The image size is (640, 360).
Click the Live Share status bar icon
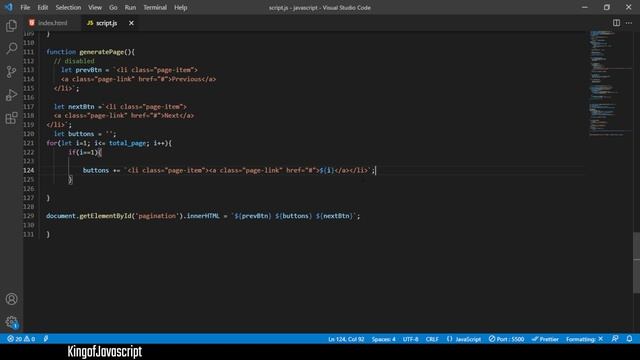tap(46, 339)
